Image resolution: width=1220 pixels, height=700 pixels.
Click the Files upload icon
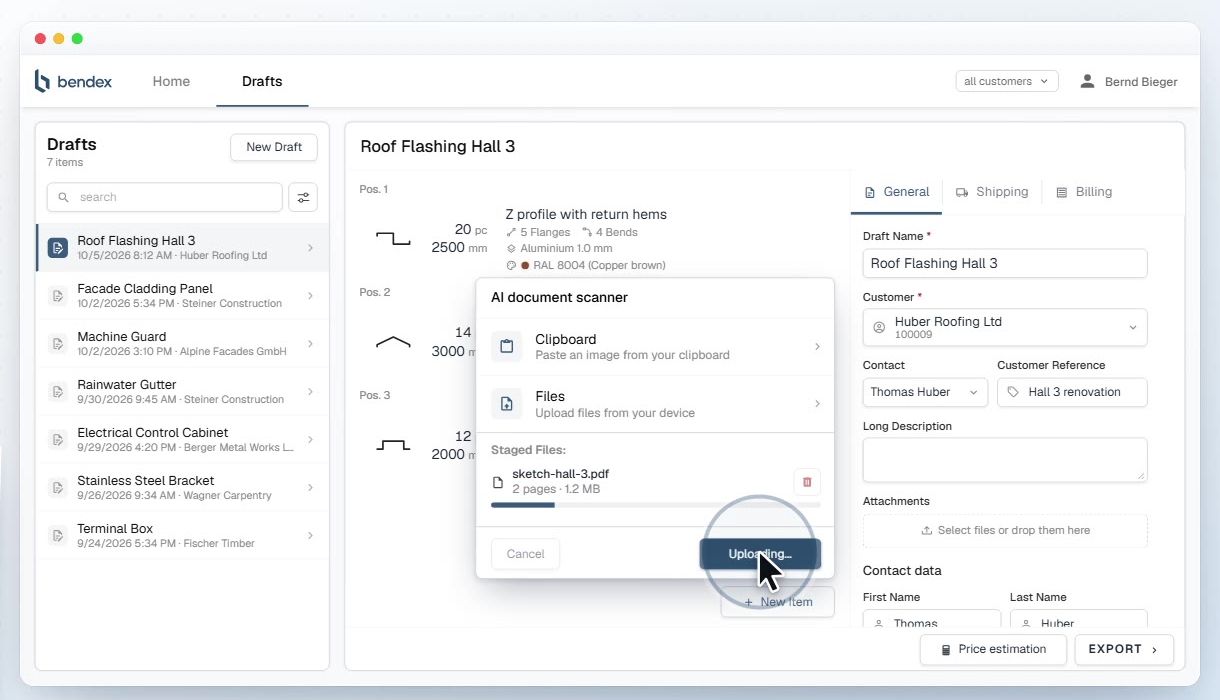point(506,404)
